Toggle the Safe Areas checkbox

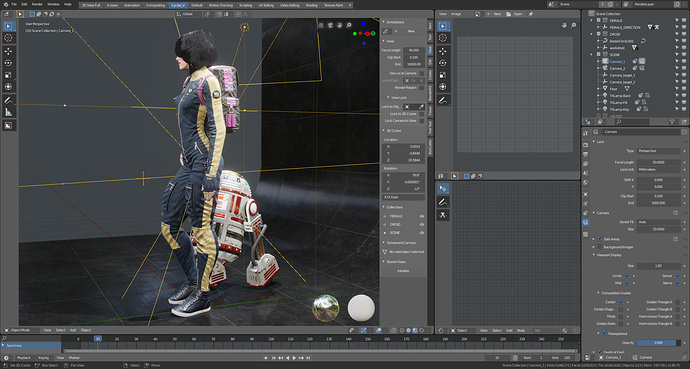[x=600, y=239]
